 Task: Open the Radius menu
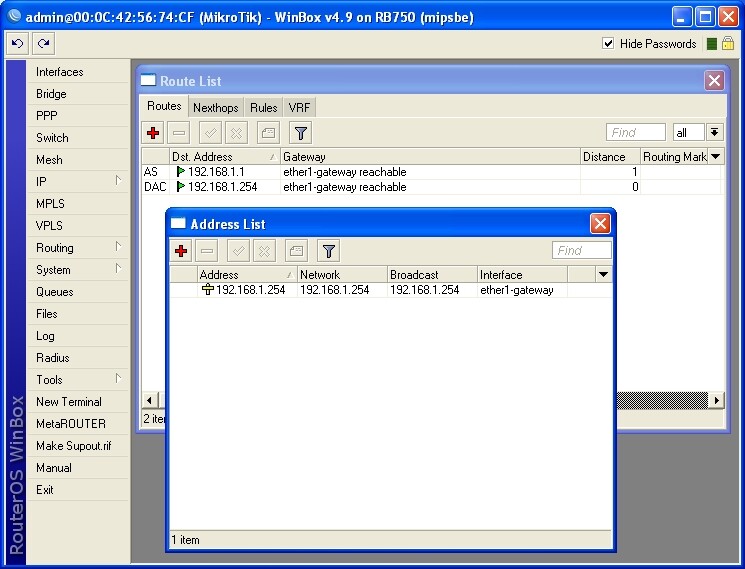click(x=77, y=358)
